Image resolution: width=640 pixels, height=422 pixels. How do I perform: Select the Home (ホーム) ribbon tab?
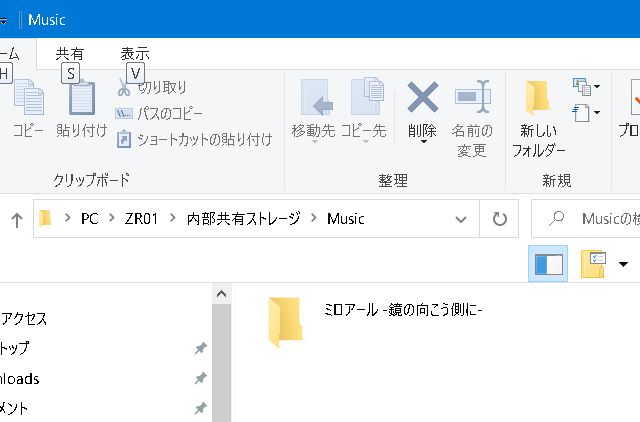point(12,53)
